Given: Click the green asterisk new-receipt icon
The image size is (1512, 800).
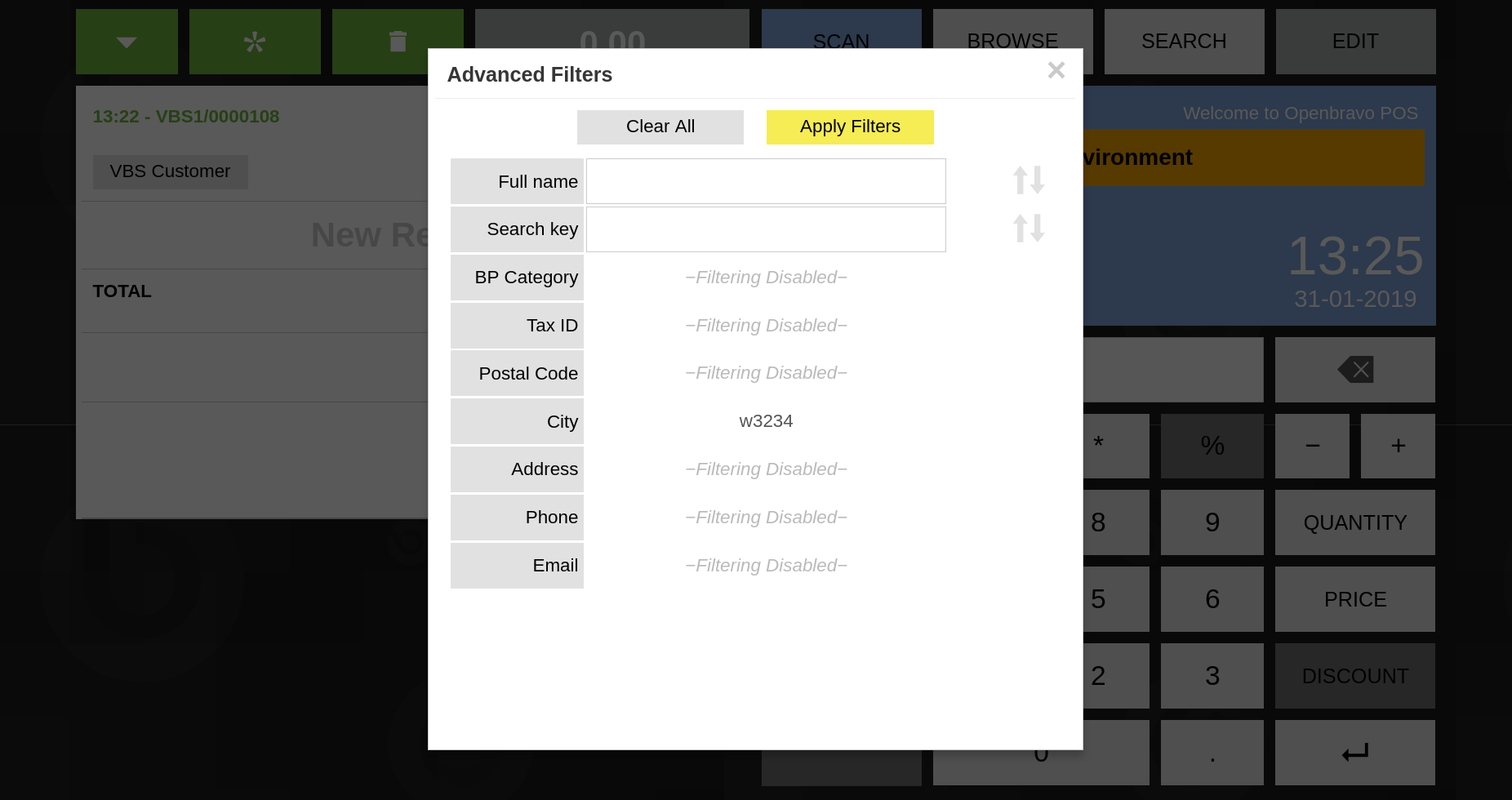Looking at the screenshot, I should 255,42.
